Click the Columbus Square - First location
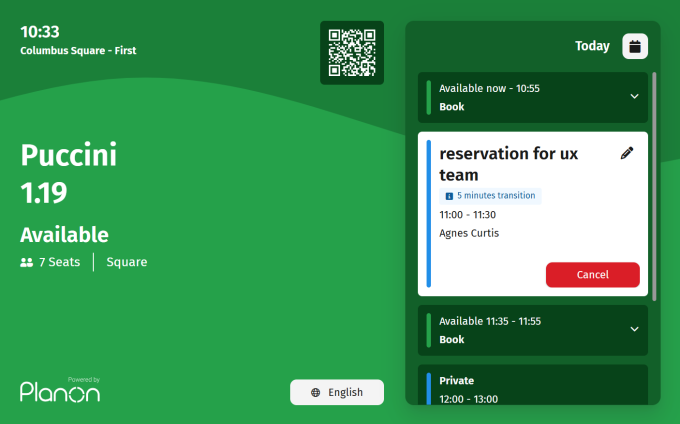The image size is (680, 424). pos(78,50)
